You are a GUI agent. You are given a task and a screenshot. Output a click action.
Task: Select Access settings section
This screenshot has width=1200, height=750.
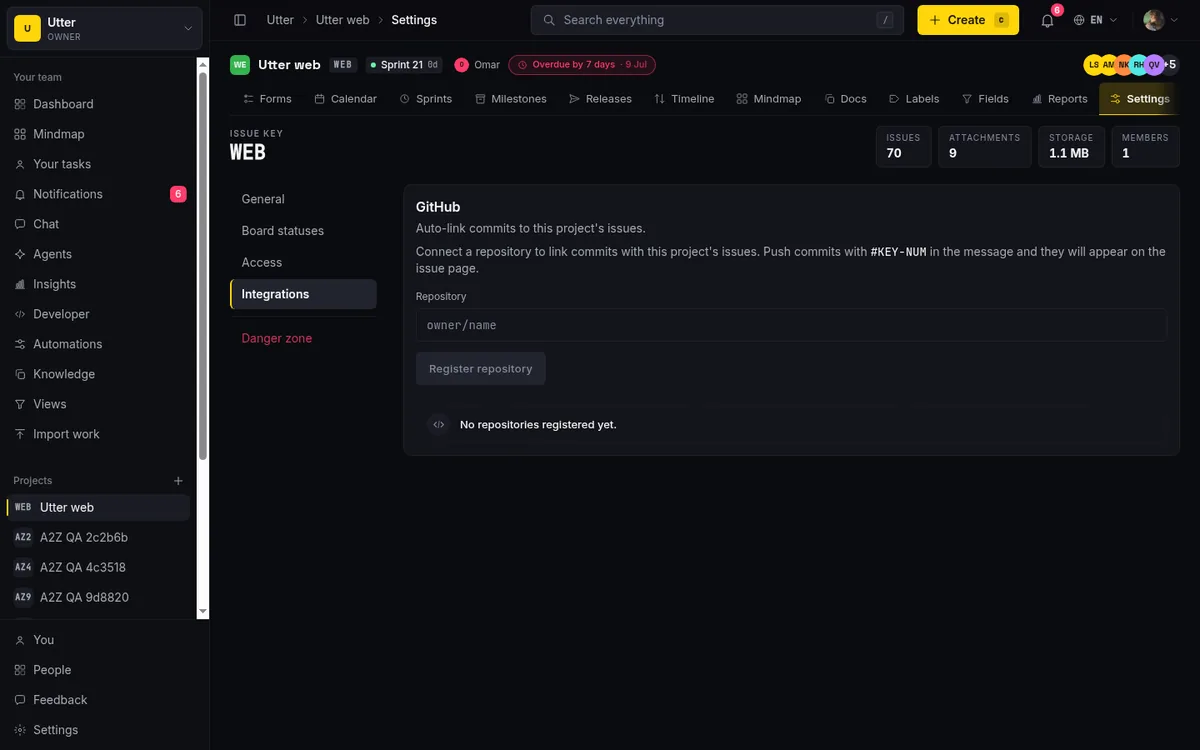pos(303,262)
